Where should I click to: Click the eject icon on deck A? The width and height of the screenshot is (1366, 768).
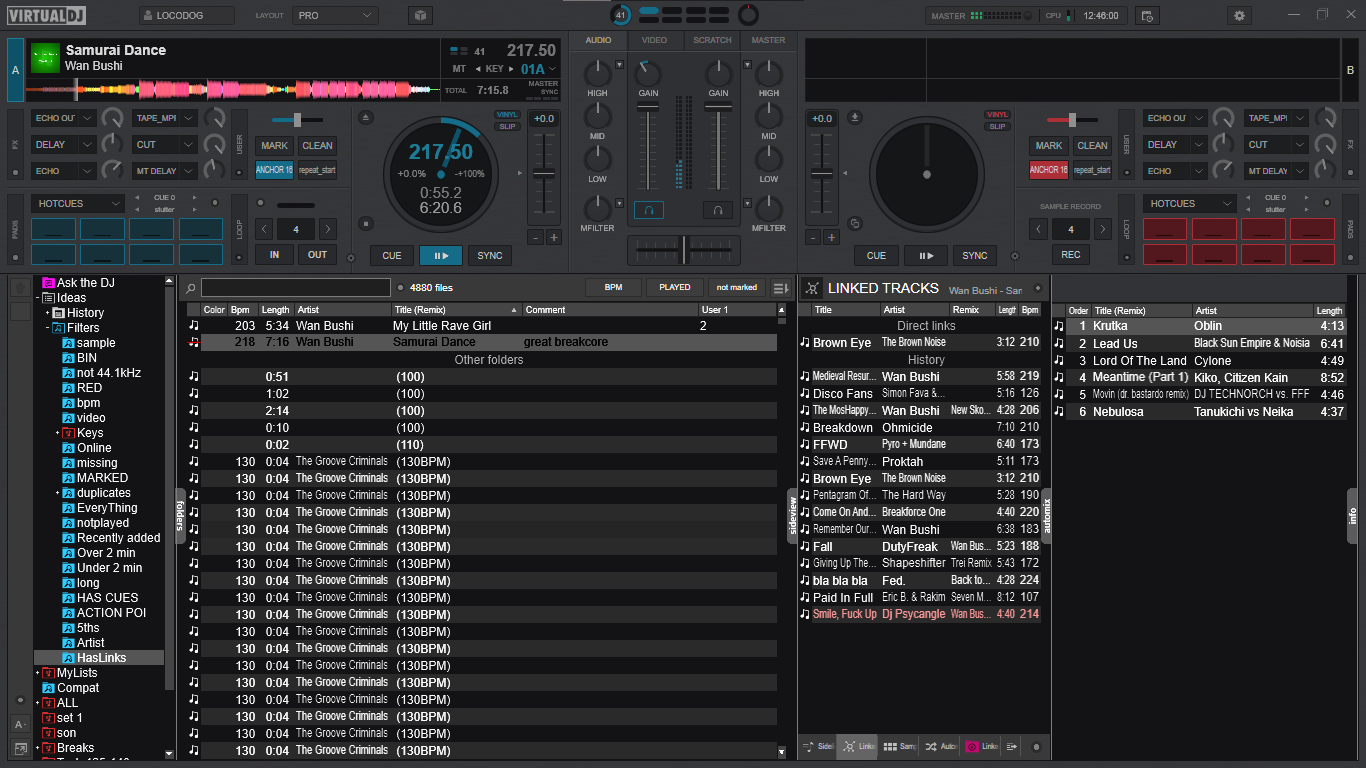366,118
